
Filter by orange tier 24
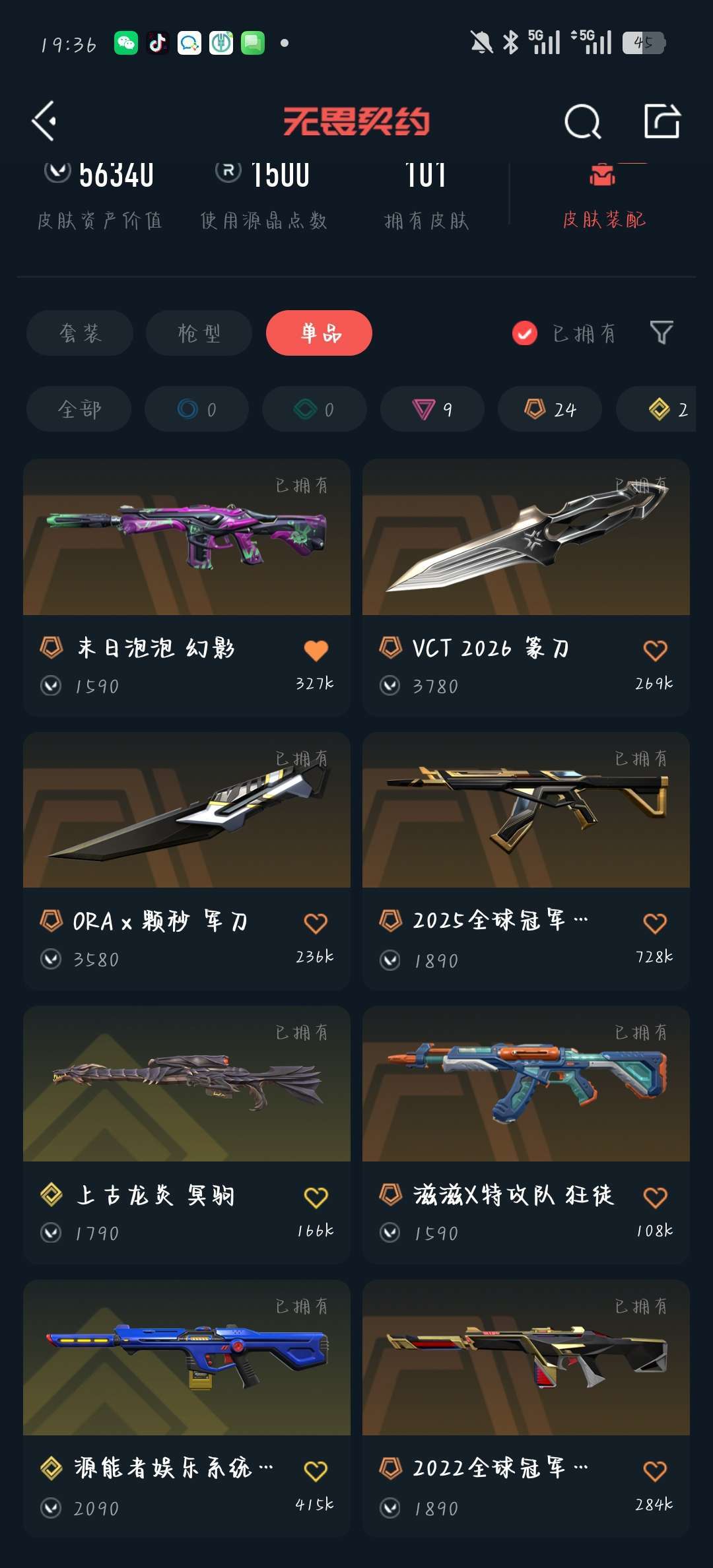tap(550, 409)
